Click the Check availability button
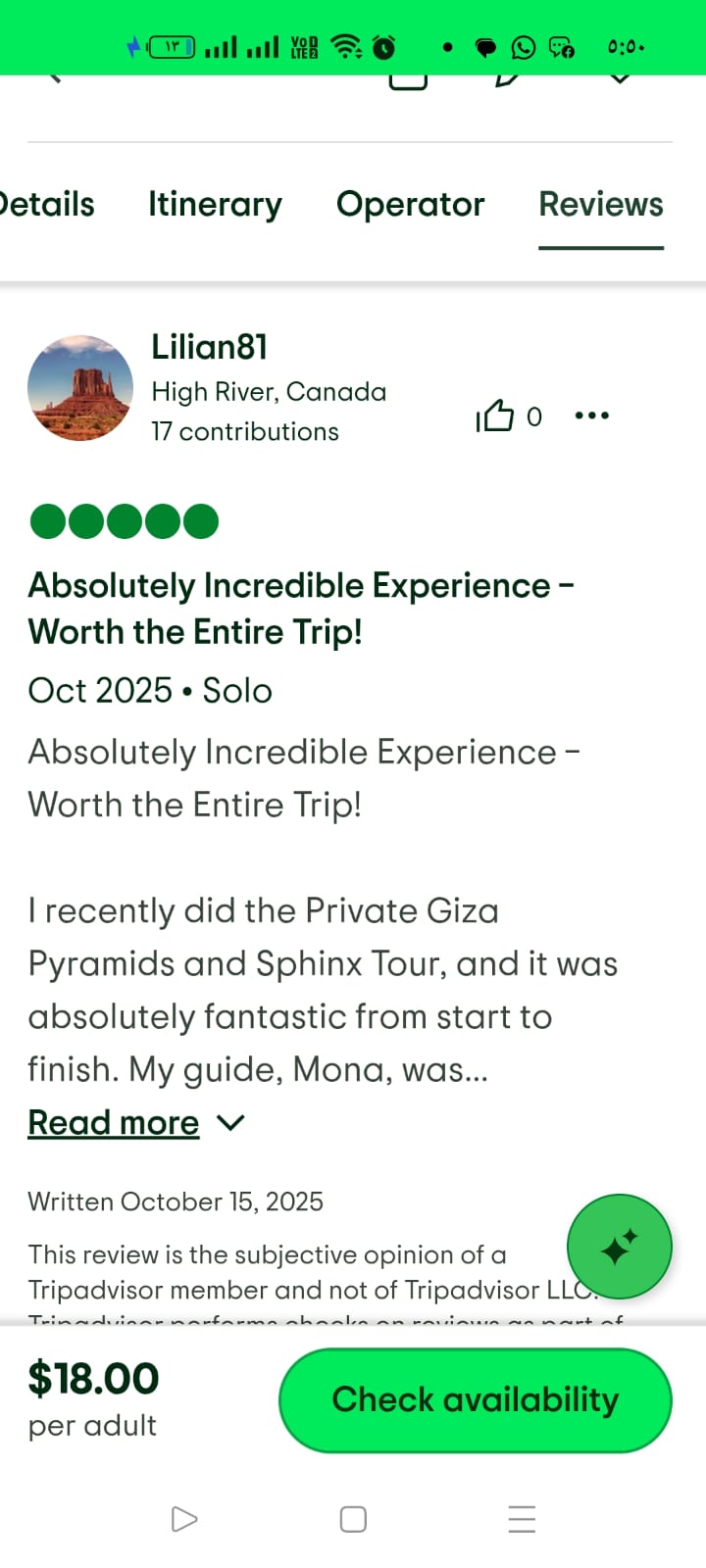This screenshot has width=706, height=1568. coord(476,1399)
